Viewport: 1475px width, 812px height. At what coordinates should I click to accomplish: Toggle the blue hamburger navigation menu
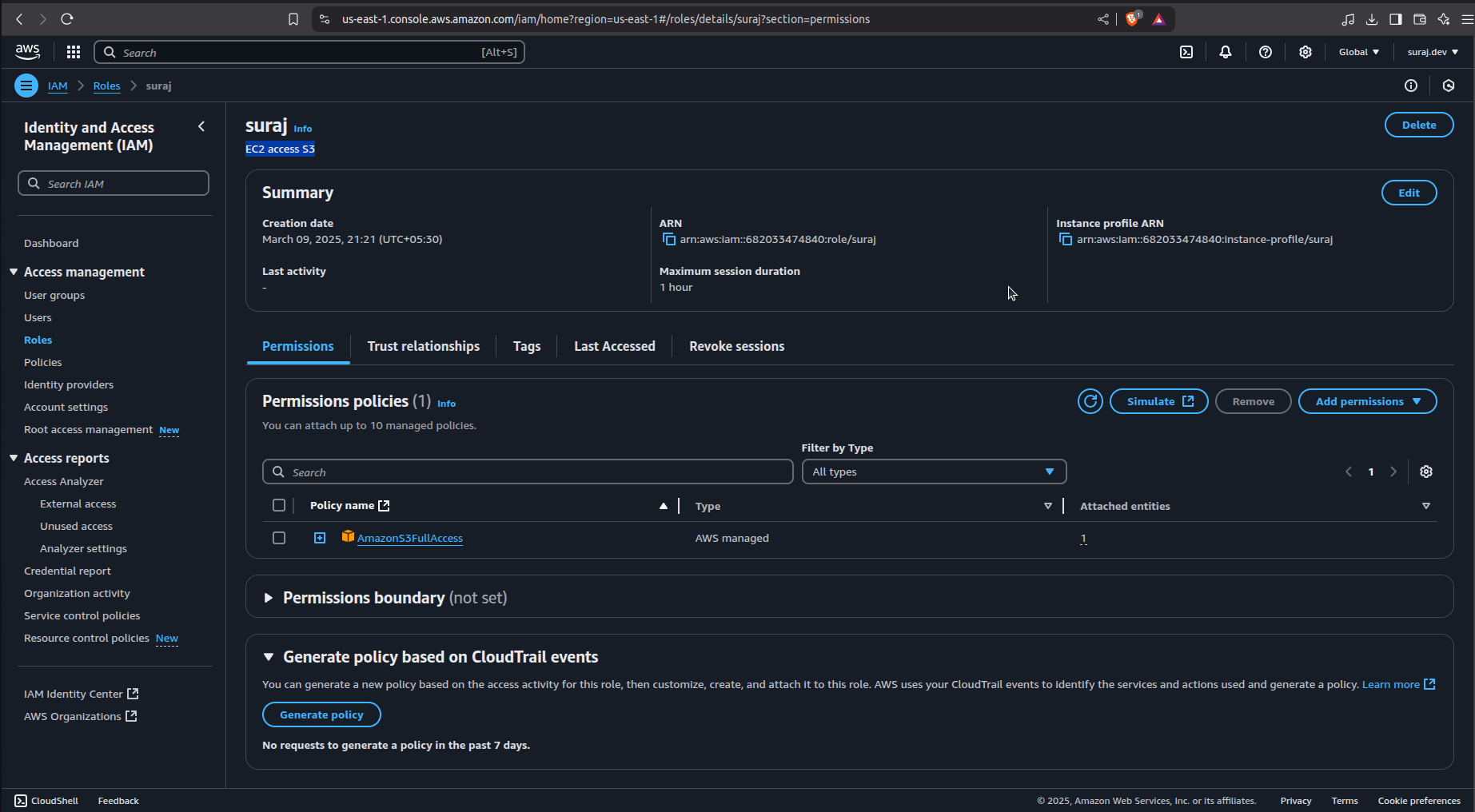click(26, 86)
